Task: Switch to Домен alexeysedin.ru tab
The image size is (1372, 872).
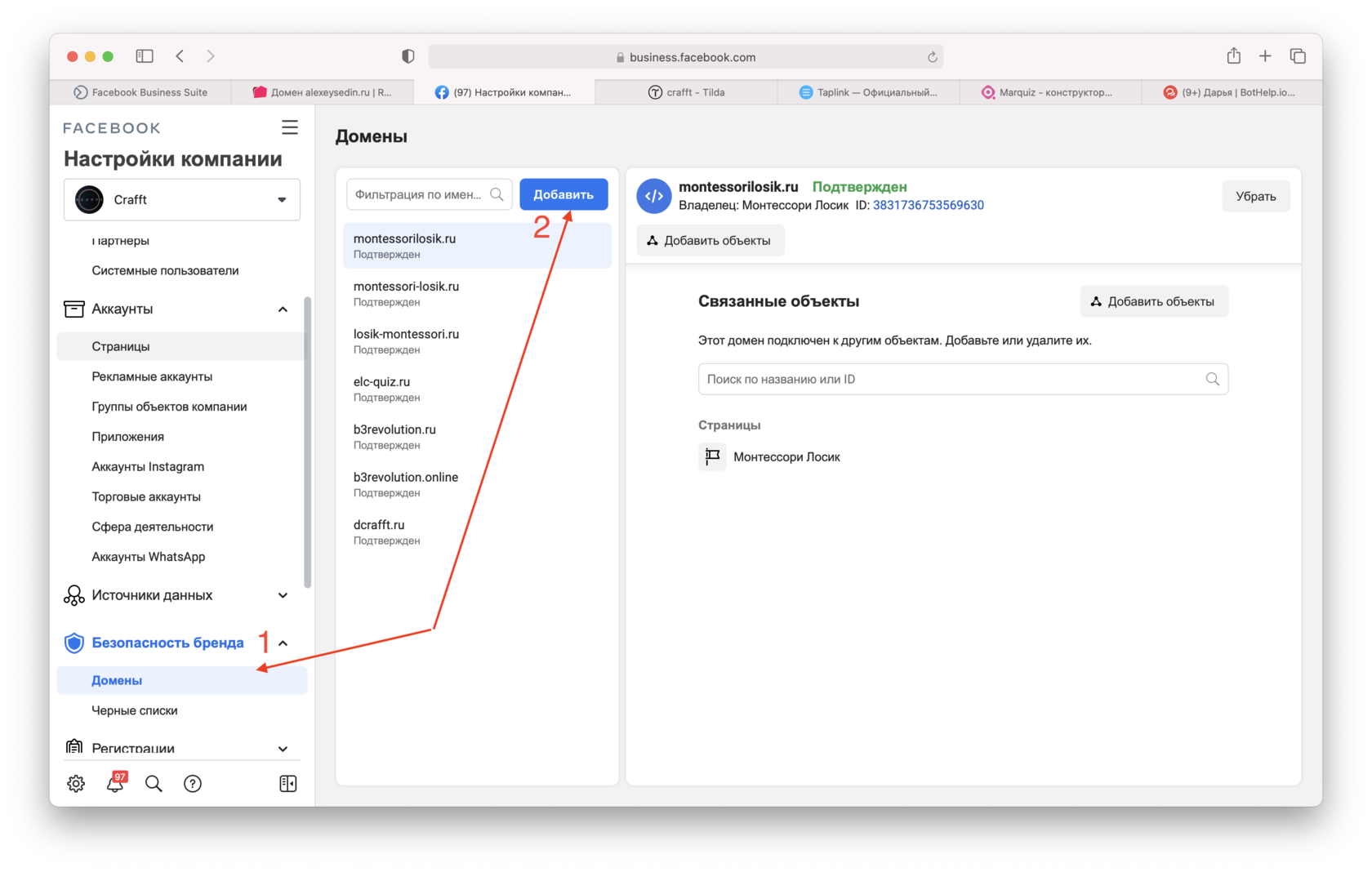Action: pyautogui.click(x=323, y=92)
